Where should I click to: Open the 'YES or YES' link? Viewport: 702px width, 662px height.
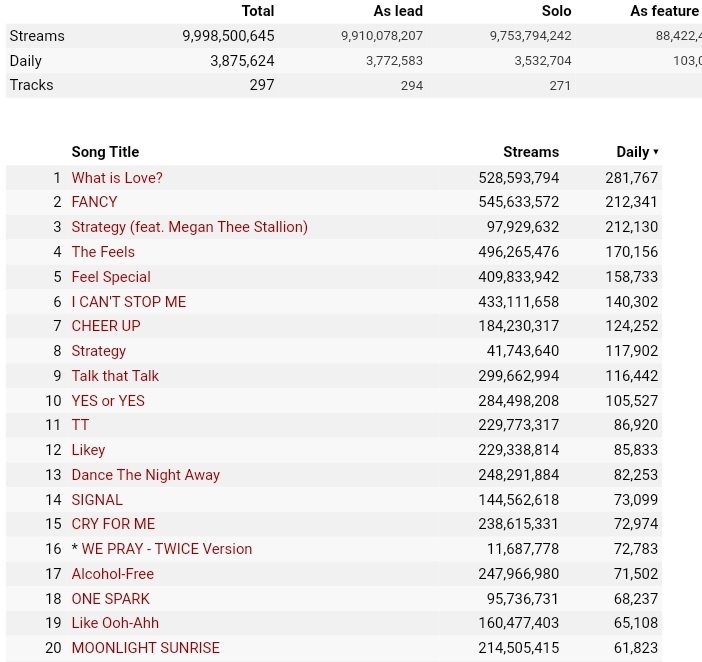[108, 401]
